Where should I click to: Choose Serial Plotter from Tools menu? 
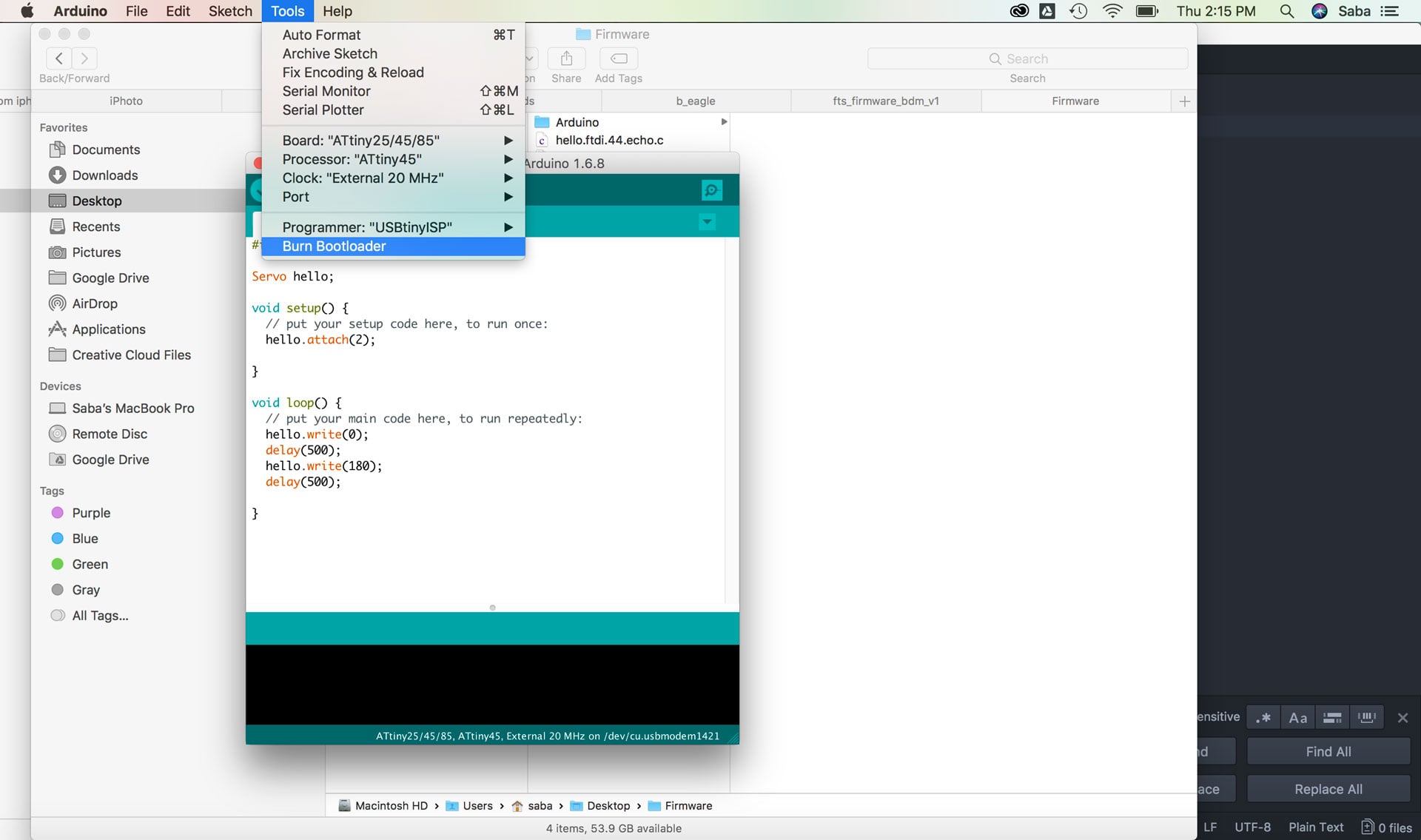click(x=393, y=110)
